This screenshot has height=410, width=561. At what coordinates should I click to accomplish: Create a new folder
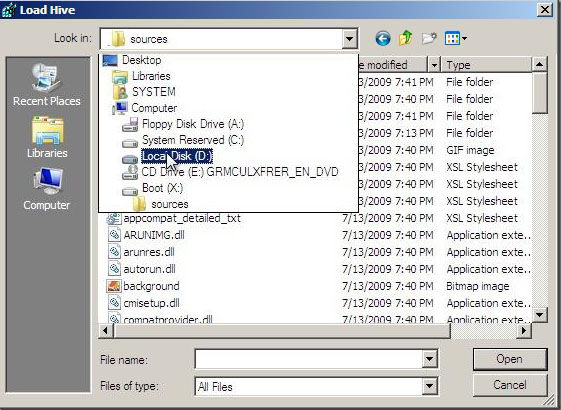(429, 38)
